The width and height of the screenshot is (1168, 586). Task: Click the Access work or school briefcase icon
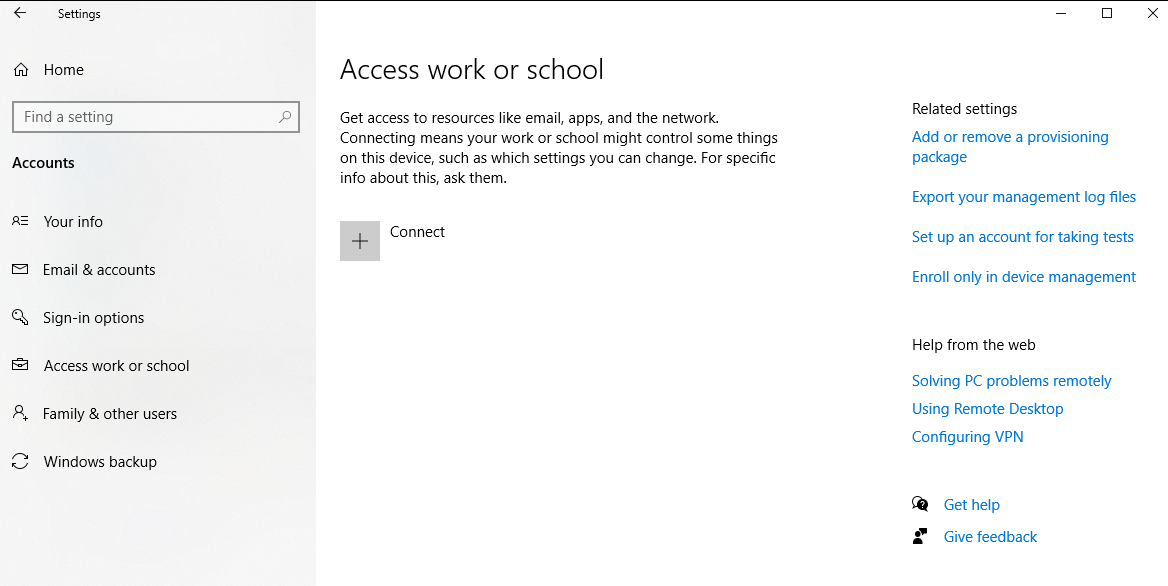pyautogui.click(x=20, y=366)
